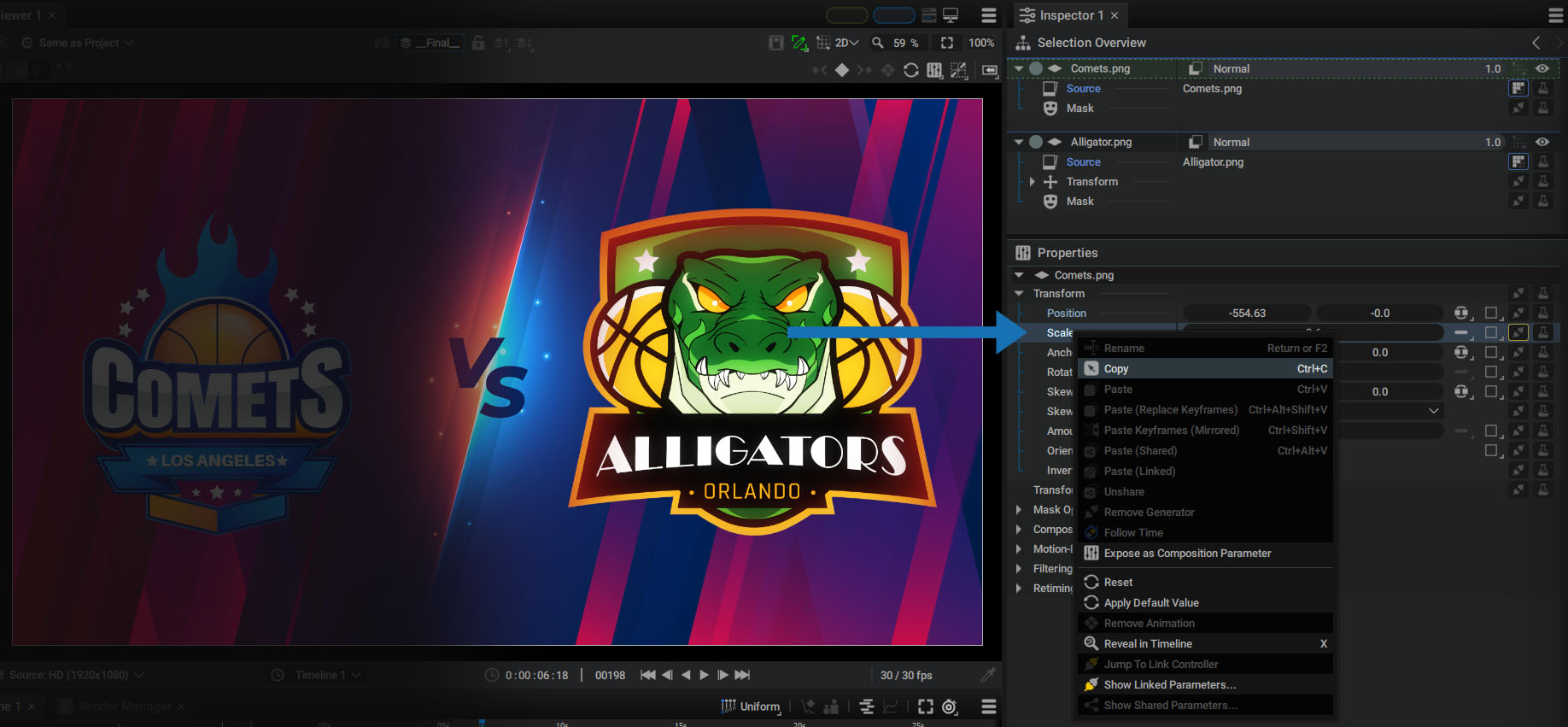Open the Inspector panel hamburger menu
The height and width of the screenshot is (727, 1568).
tap(1556, 15)
